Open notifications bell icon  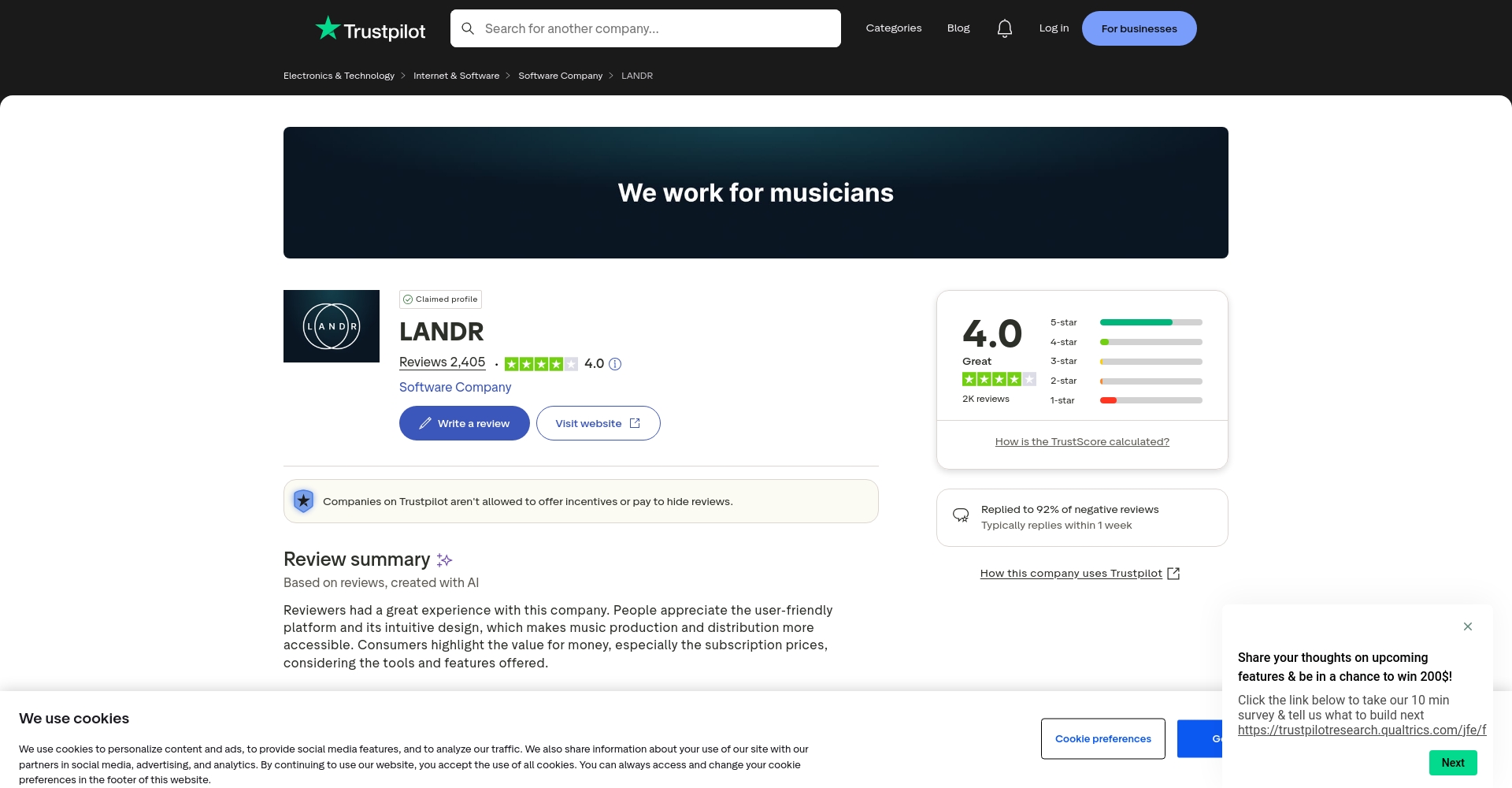[1004, 28]
